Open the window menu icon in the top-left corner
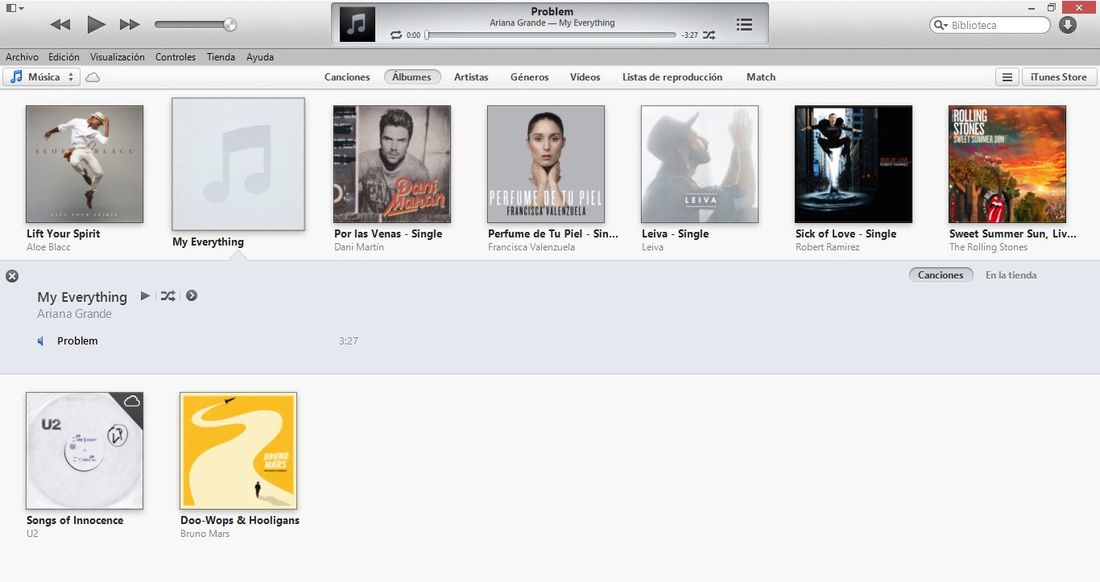The height and width of the screenshot is (582, 1100). pos(15,8)
